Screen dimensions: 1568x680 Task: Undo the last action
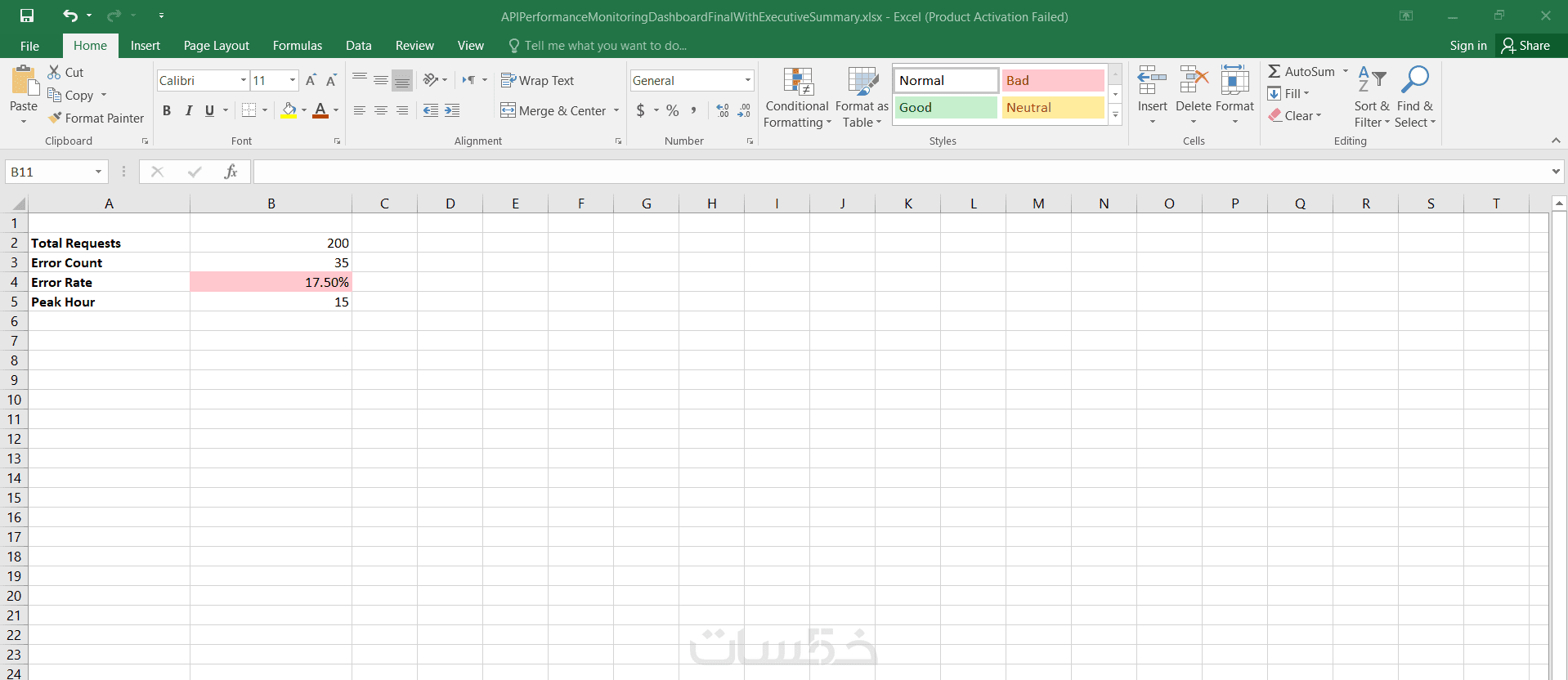coord(70,16)
